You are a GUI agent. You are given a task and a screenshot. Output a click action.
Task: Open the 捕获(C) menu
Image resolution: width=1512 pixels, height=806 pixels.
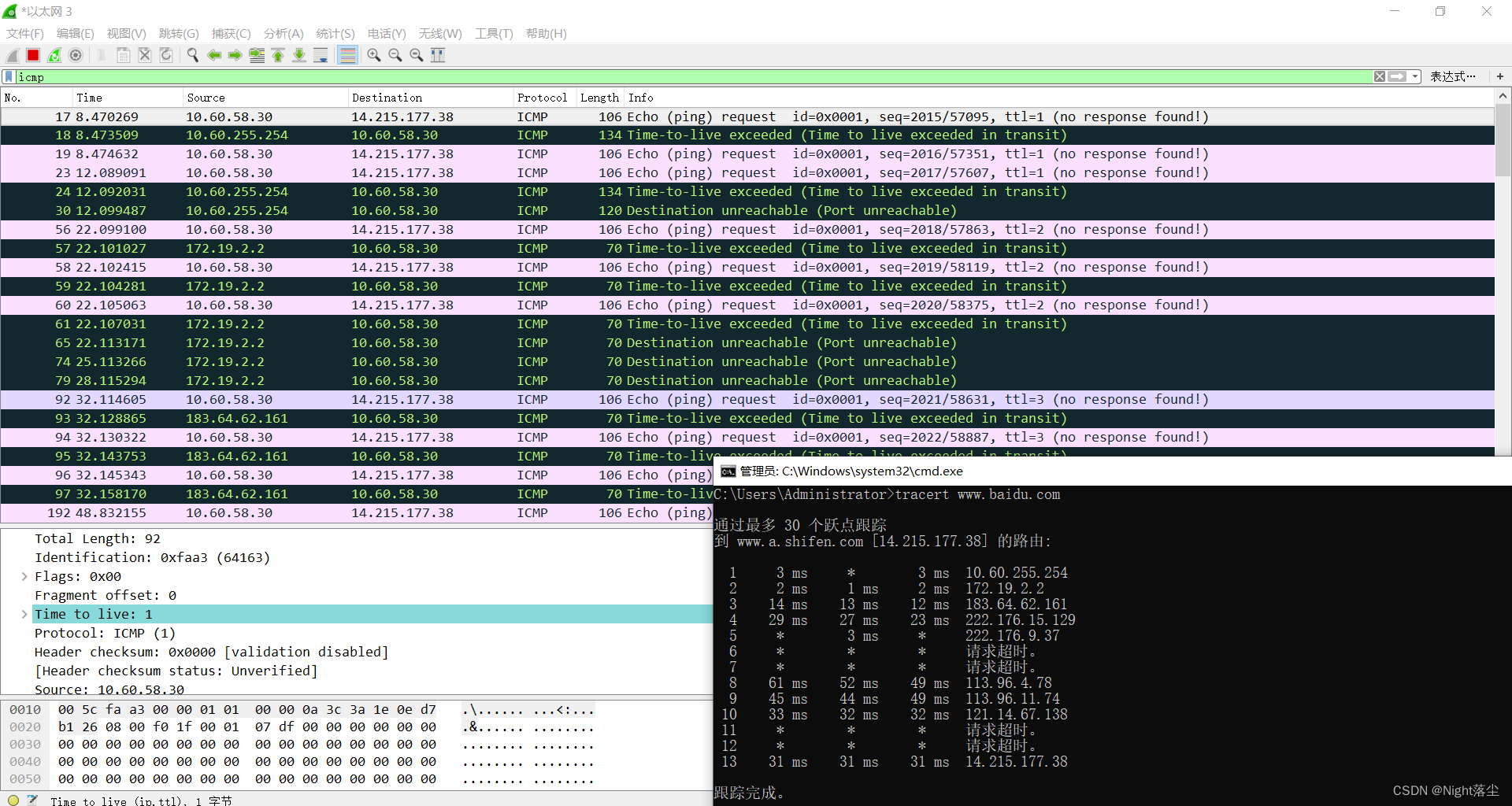pyautogui.click(x=232, y=33)
